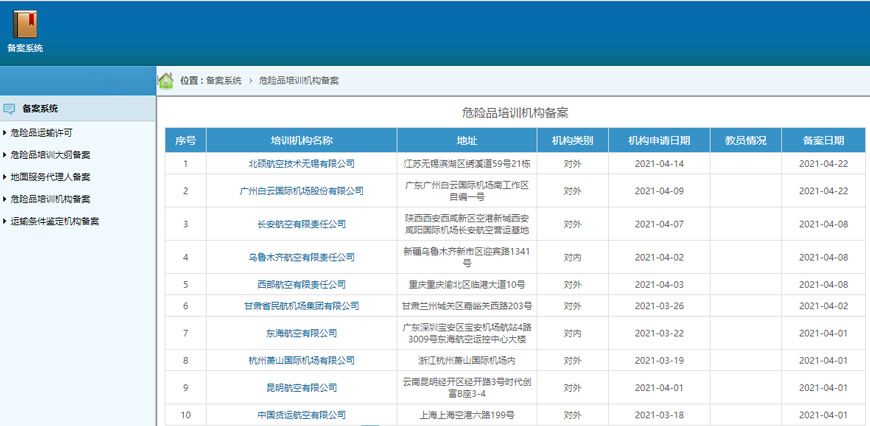Click 对内 in the 乌鲁木齐航空 row
Viewport: 870px width, 426px height.
tap(572, 257)
